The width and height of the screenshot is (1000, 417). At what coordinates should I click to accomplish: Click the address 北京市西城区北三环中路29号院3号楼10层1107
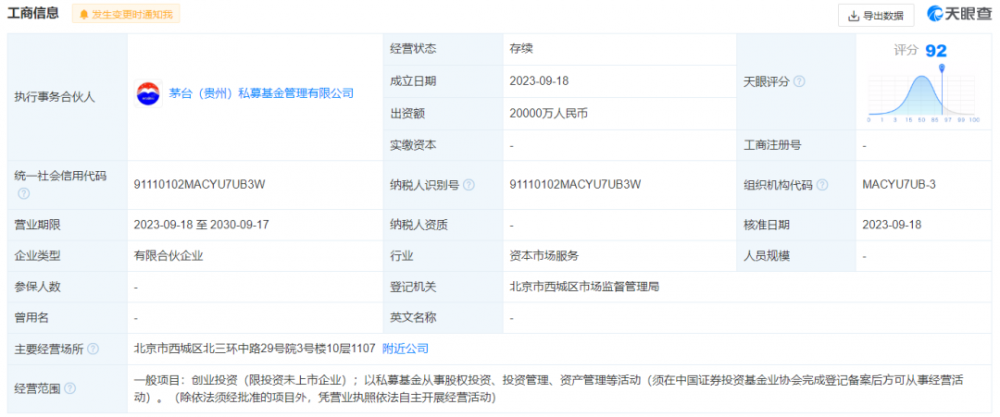pyautogui.click(x=254, y=349)
